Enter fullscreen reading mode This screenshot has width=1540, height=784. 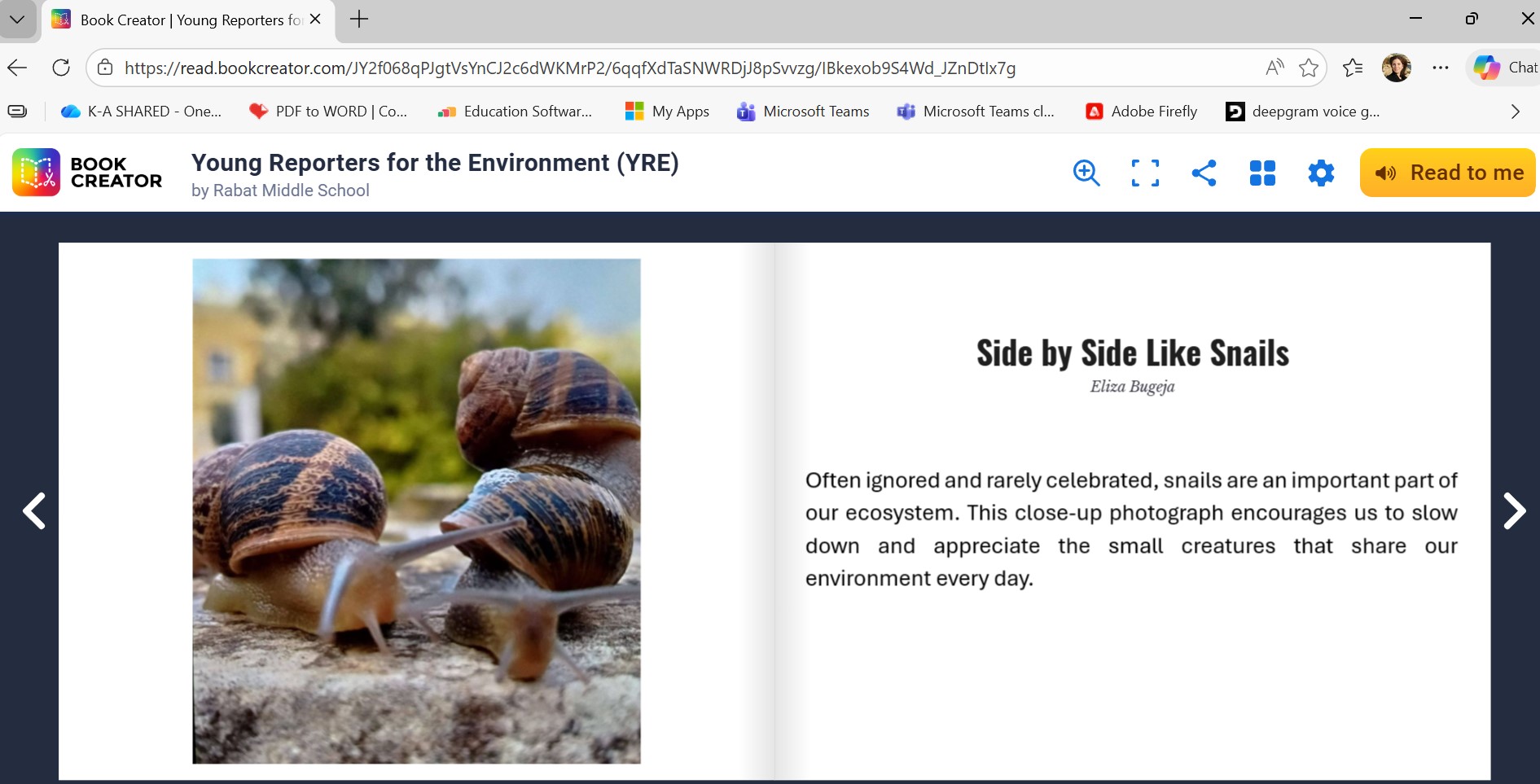pyautogui.click(x=1145, y=173)
